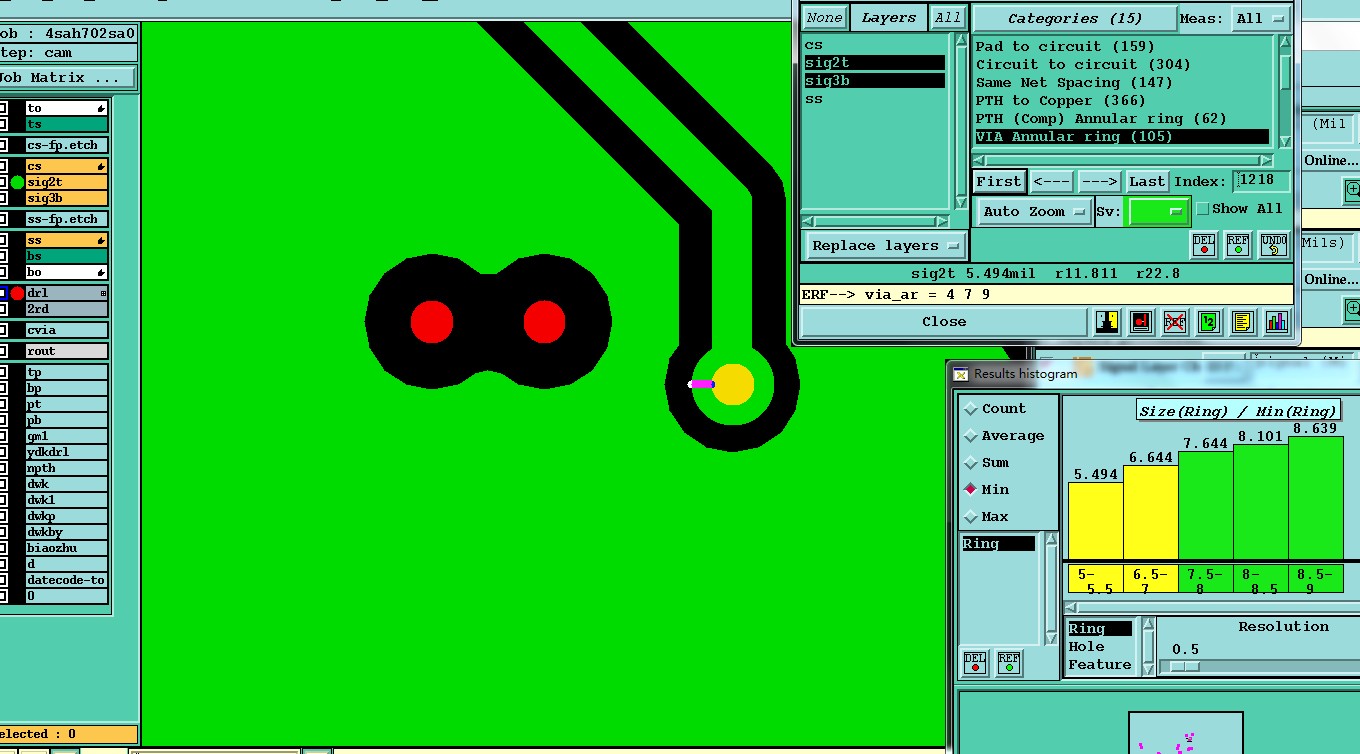The height and width of the screenshot is (754, 1360).
Task: Click the lower zoom magnifier icon in right window
Action: (x=1353, y=310)
